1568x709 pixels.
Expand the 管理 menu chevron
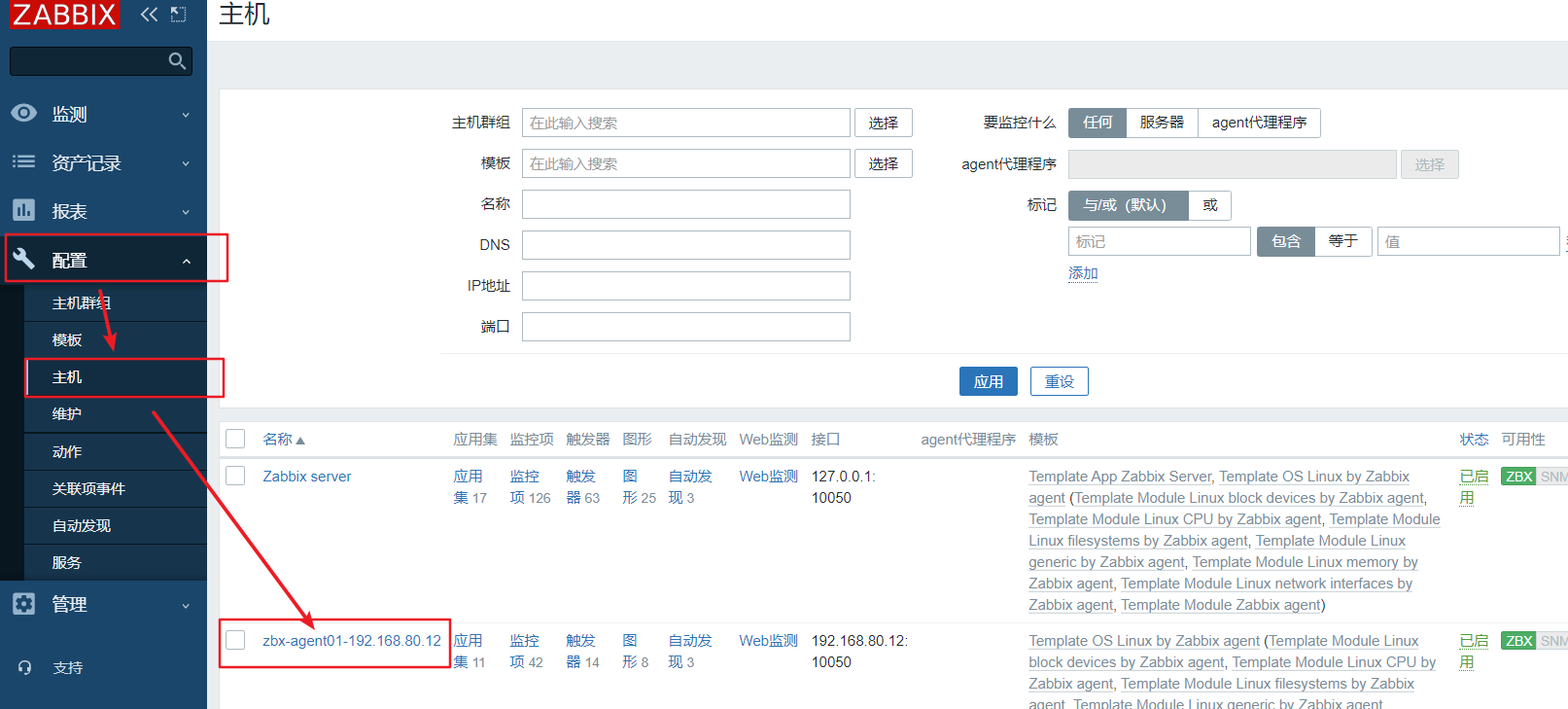(x=186, y=606)
